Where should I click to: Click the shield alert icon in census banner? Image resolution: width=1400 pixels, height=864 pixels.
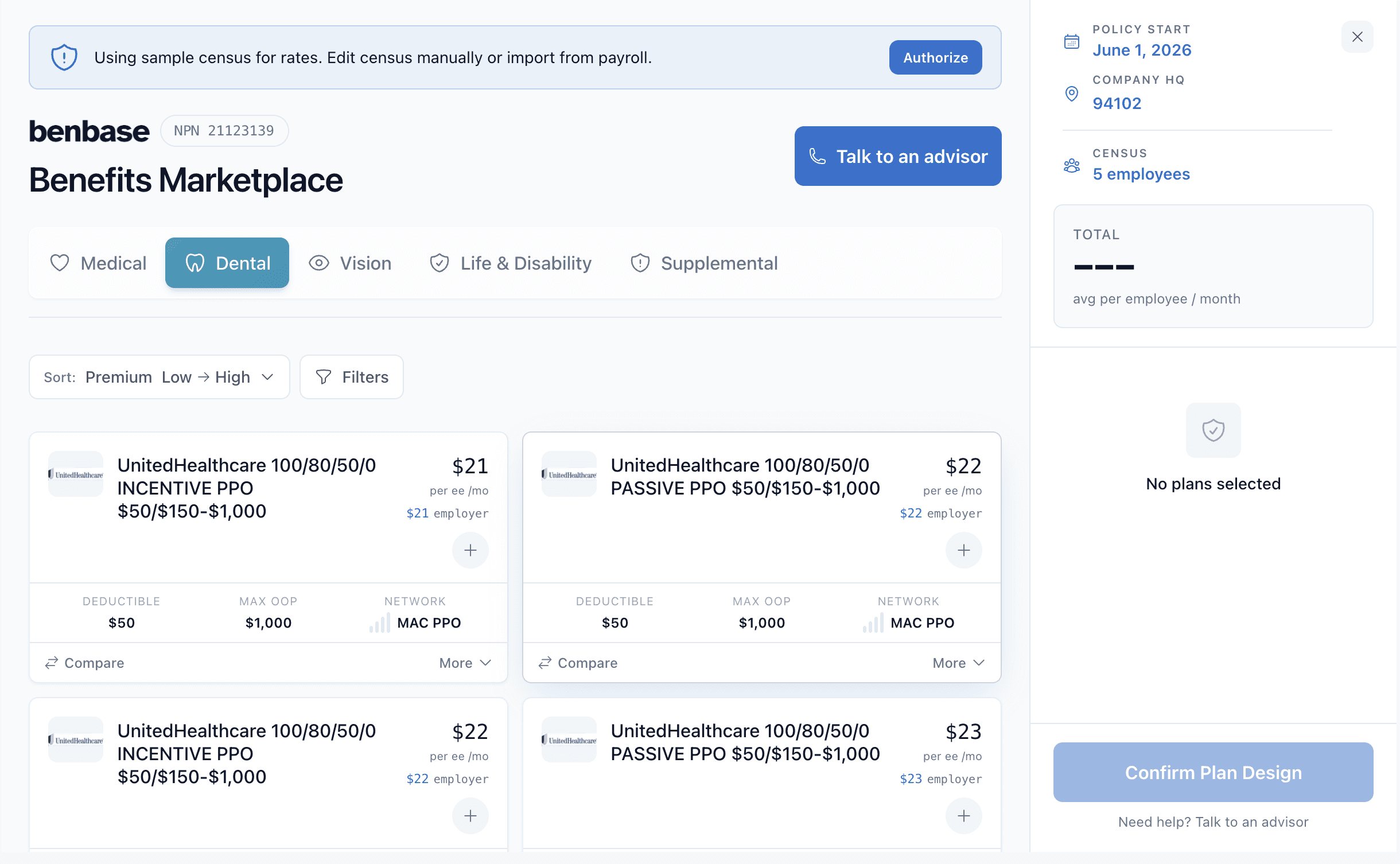click(64, 57)
